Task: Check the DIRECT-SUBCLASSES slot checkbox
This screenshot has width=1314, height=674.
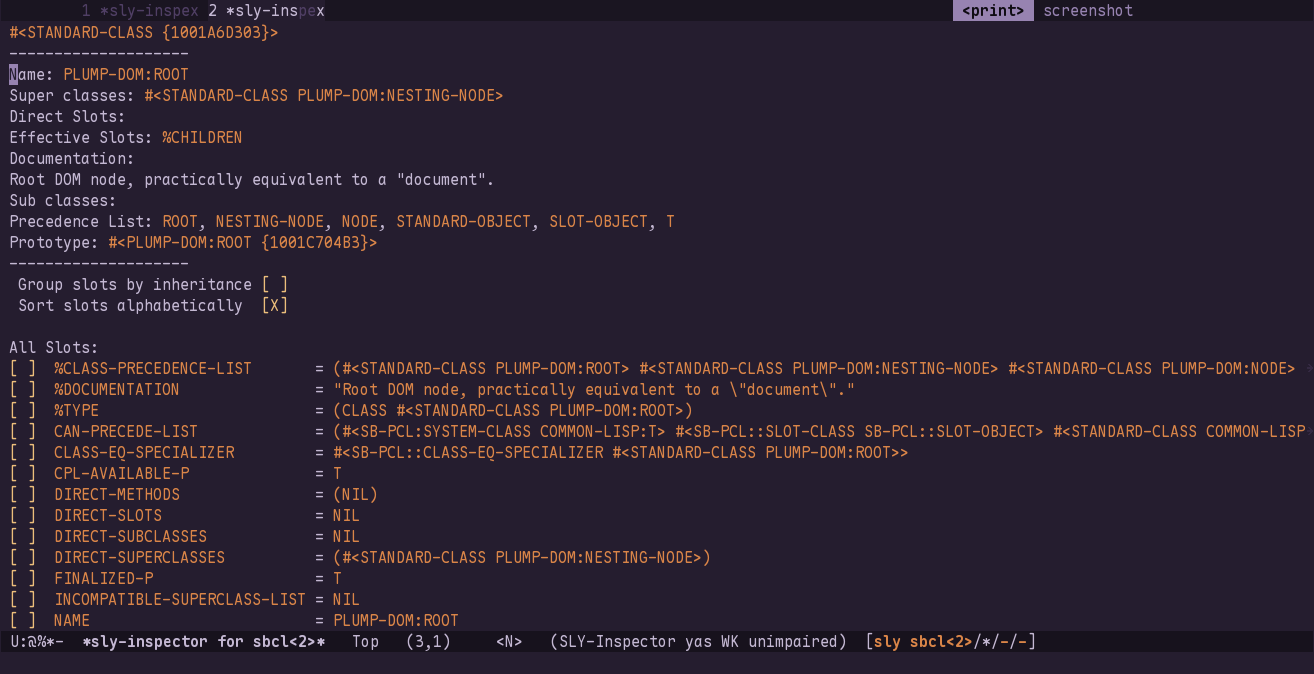Action: pyautogui.click(x=23, y=537)
